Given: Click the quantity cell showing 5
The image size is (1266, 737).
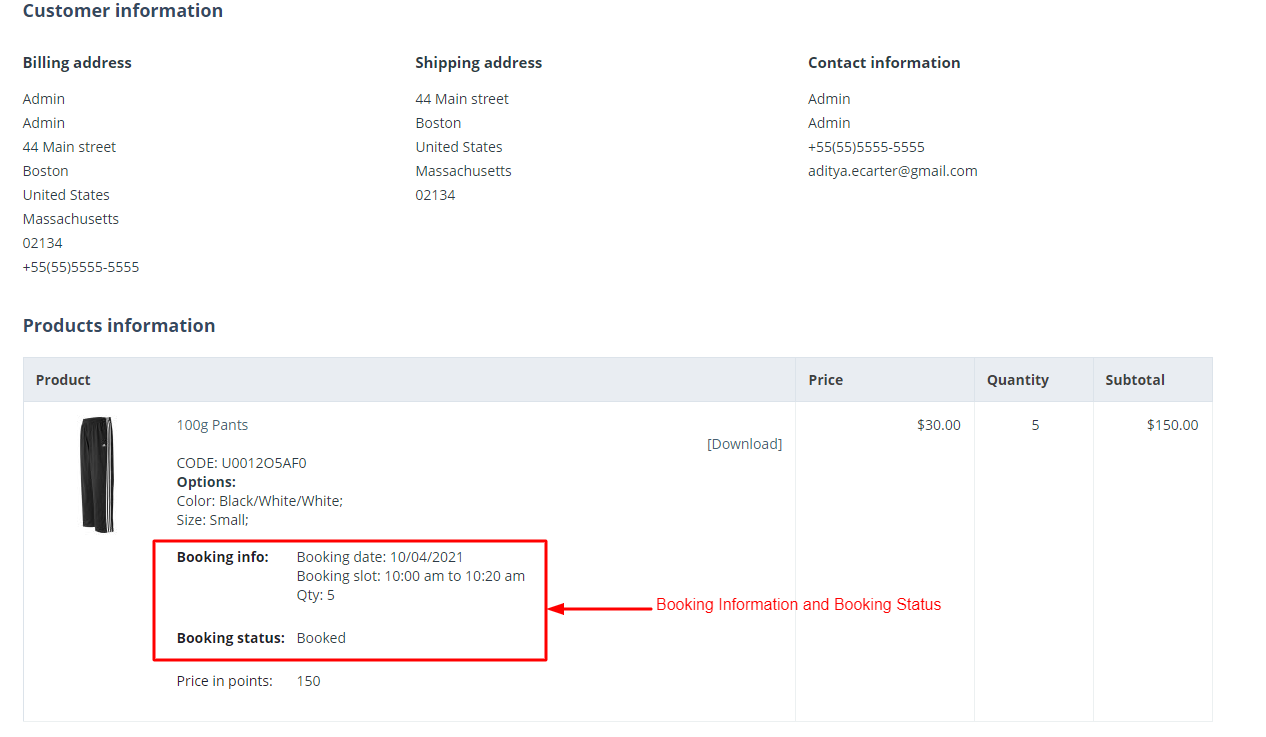Looking at the screenshot, I should point(1035,425).
